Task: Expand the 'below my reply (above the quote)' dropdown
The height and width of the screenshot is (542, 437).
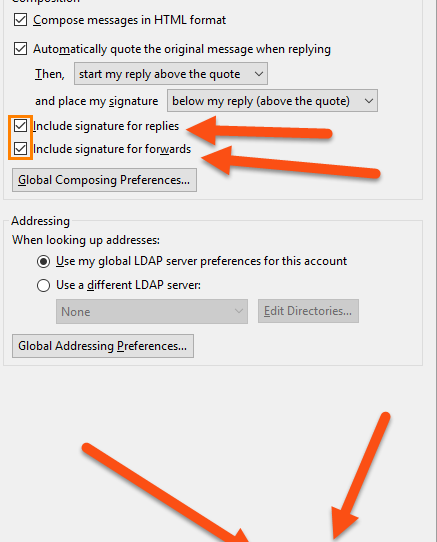Action: coord(272,101)
